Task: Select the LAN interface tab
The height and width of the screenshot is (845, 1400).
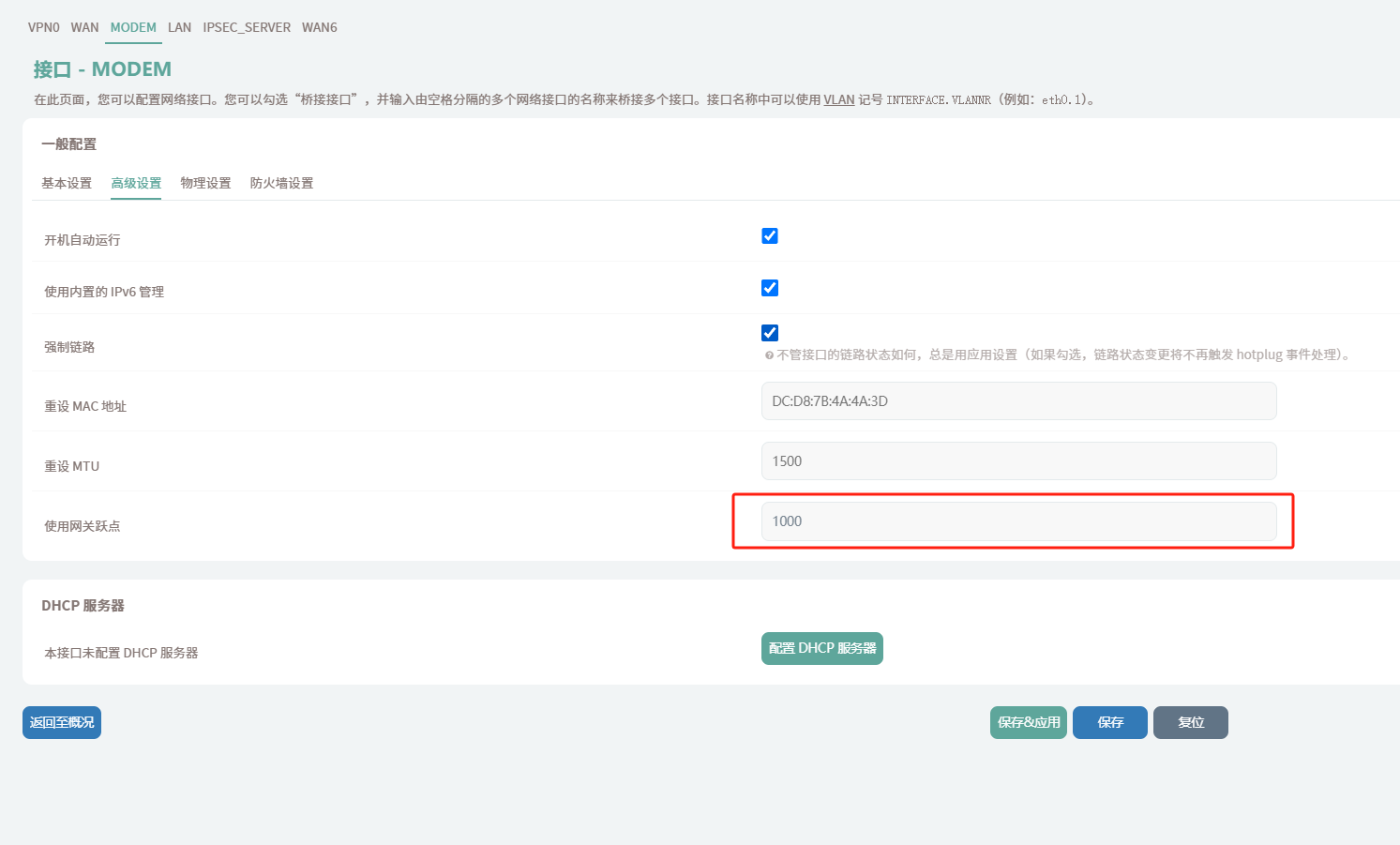Action: point(179,27)
